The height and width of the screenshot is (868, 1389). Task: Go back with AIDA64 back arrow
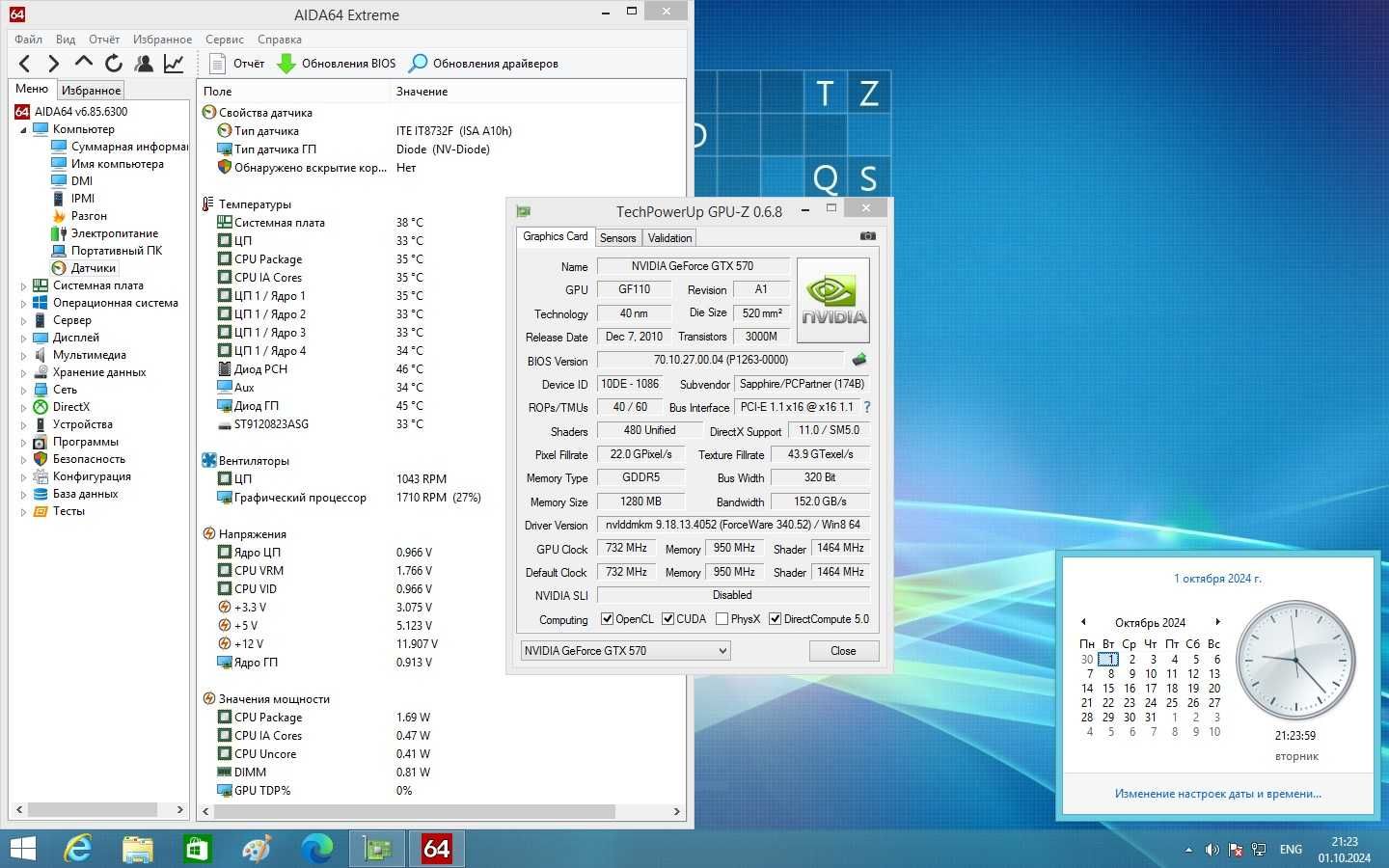click(25, 64)
